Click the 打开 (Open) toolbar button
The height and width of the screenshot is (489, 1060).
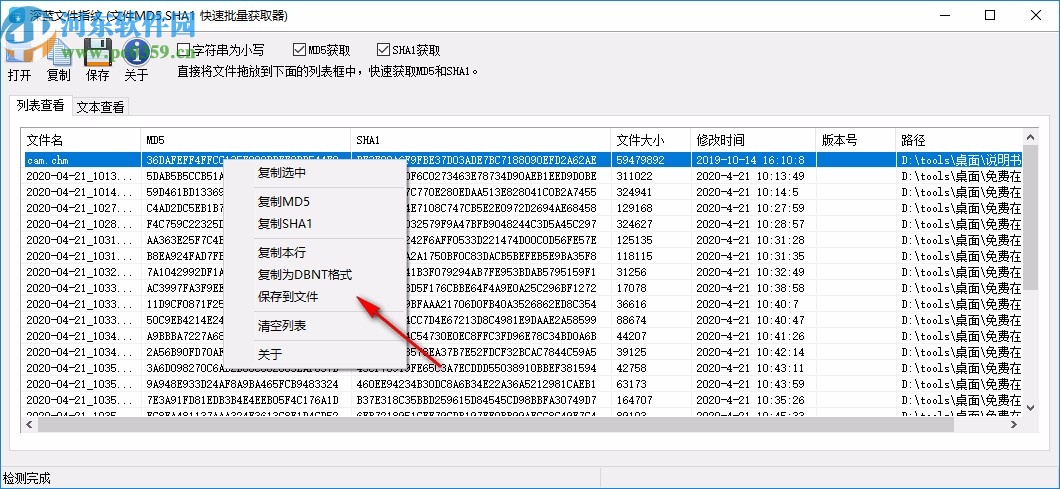(20, 60)
